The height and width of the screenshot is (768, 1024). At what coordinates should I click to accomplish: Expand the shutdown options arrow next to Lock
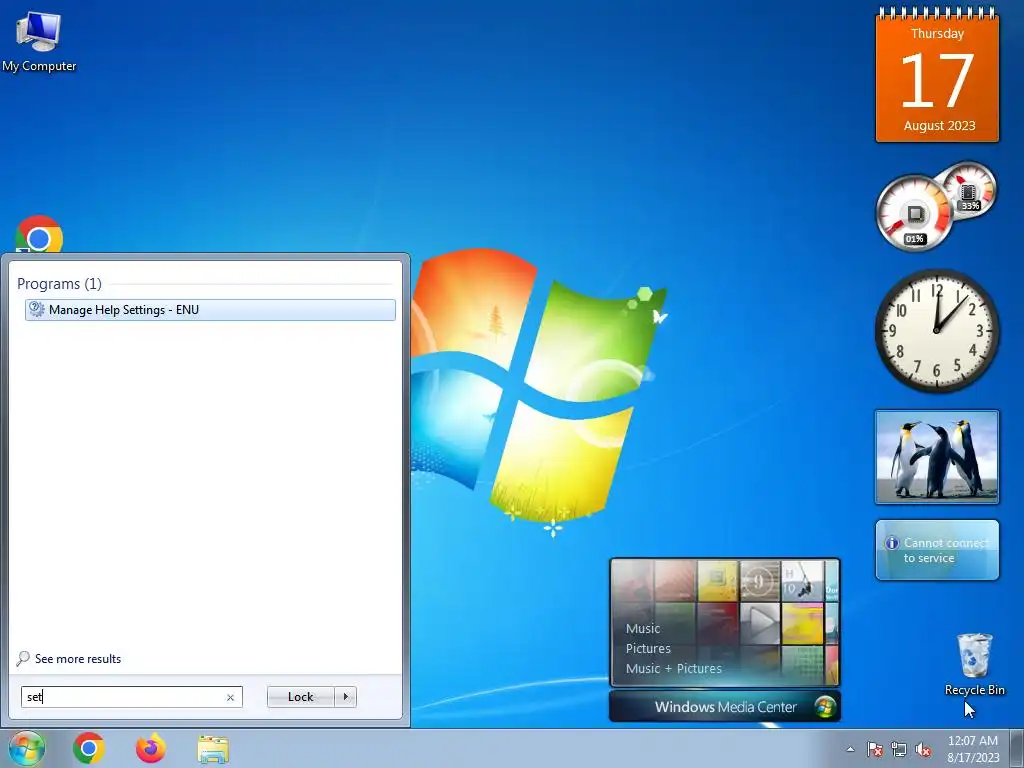tap(345, 697)
